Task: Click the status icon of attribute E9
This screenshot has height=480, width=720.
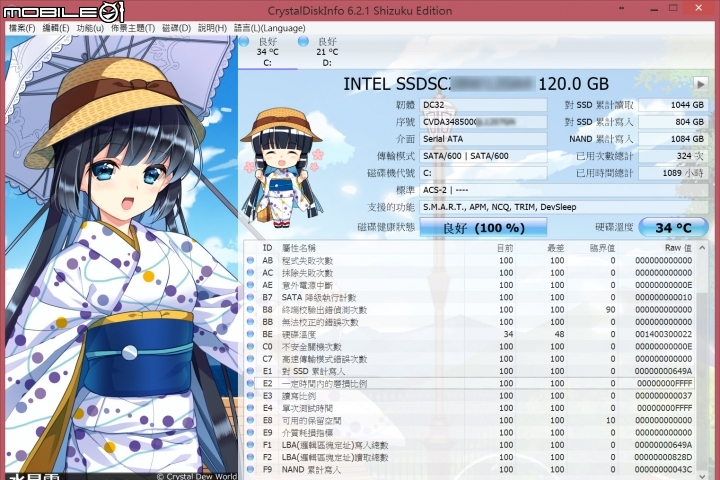Action: [250, 432]
